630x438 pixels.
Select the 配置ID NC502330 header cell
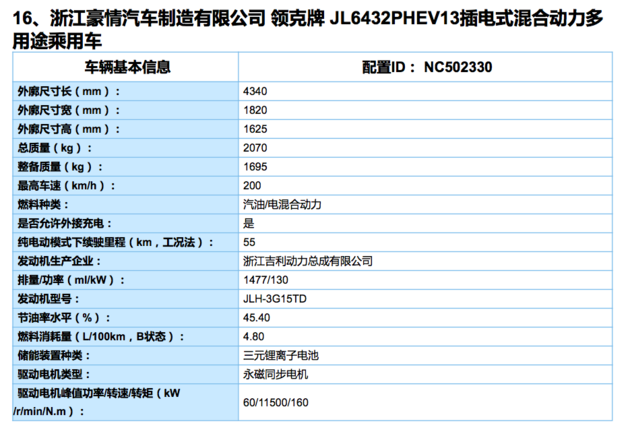coord(427,67)
